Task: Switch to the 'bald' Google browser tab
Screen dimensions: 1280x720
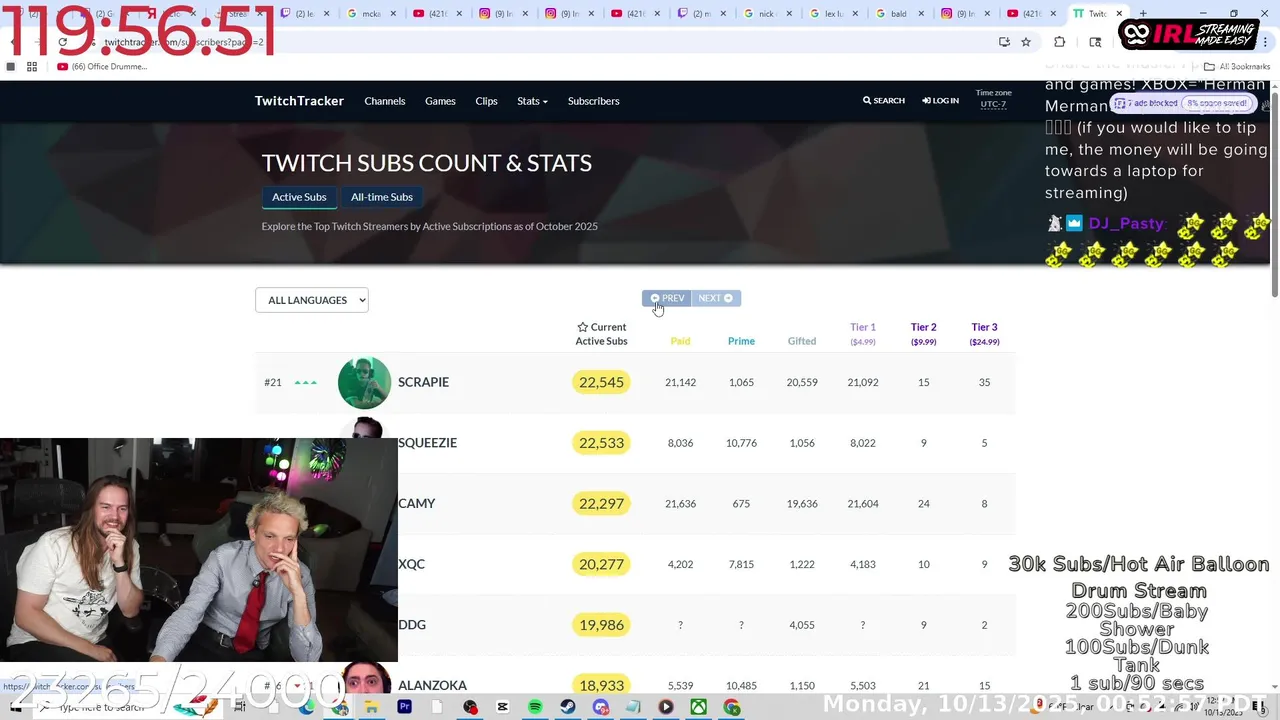Action: pos(902,14)
